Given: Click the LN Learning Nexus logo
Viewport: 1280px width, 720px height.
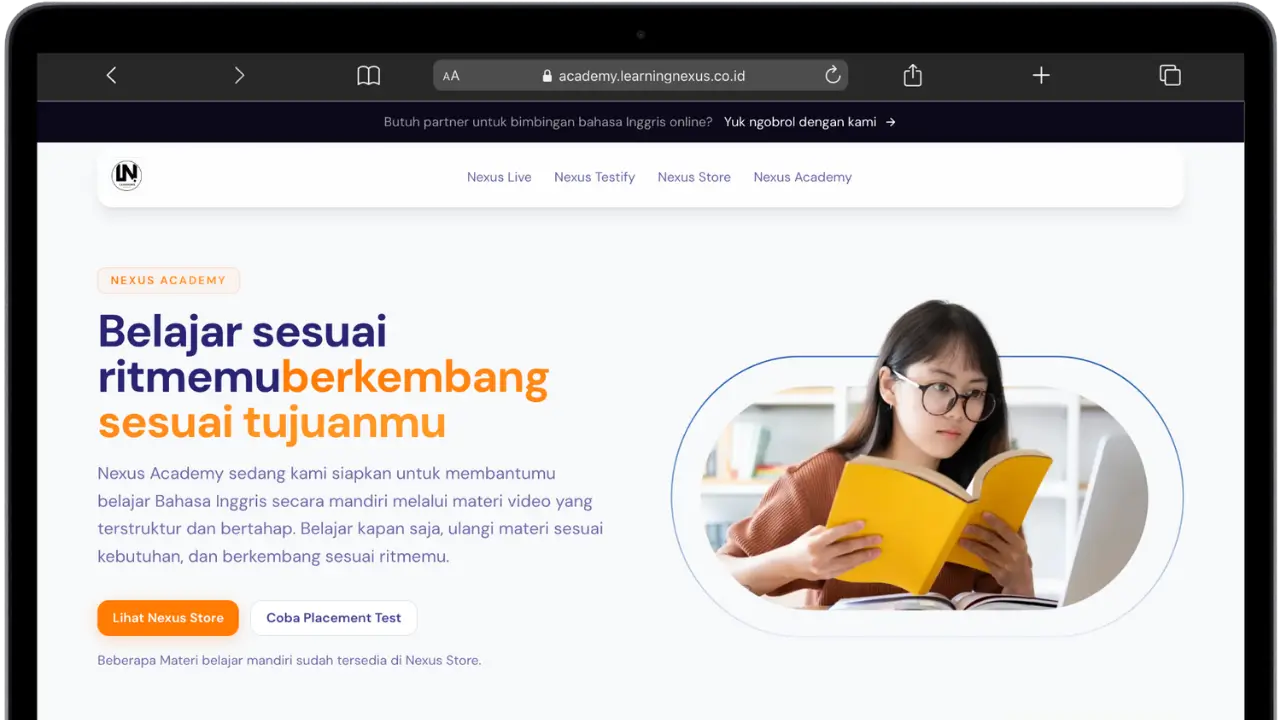Looking at the screenshot, I should 126,176.
